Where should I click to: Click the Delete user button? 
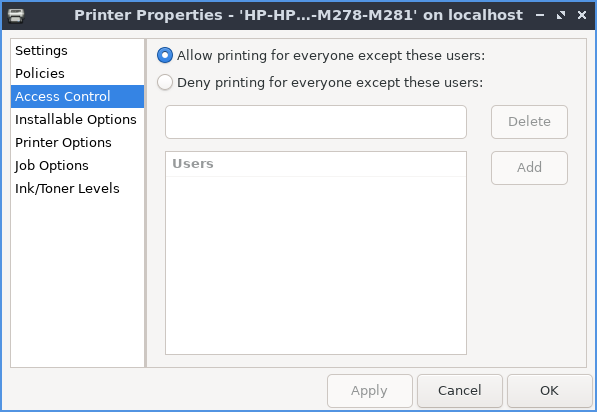coord(529,122)
